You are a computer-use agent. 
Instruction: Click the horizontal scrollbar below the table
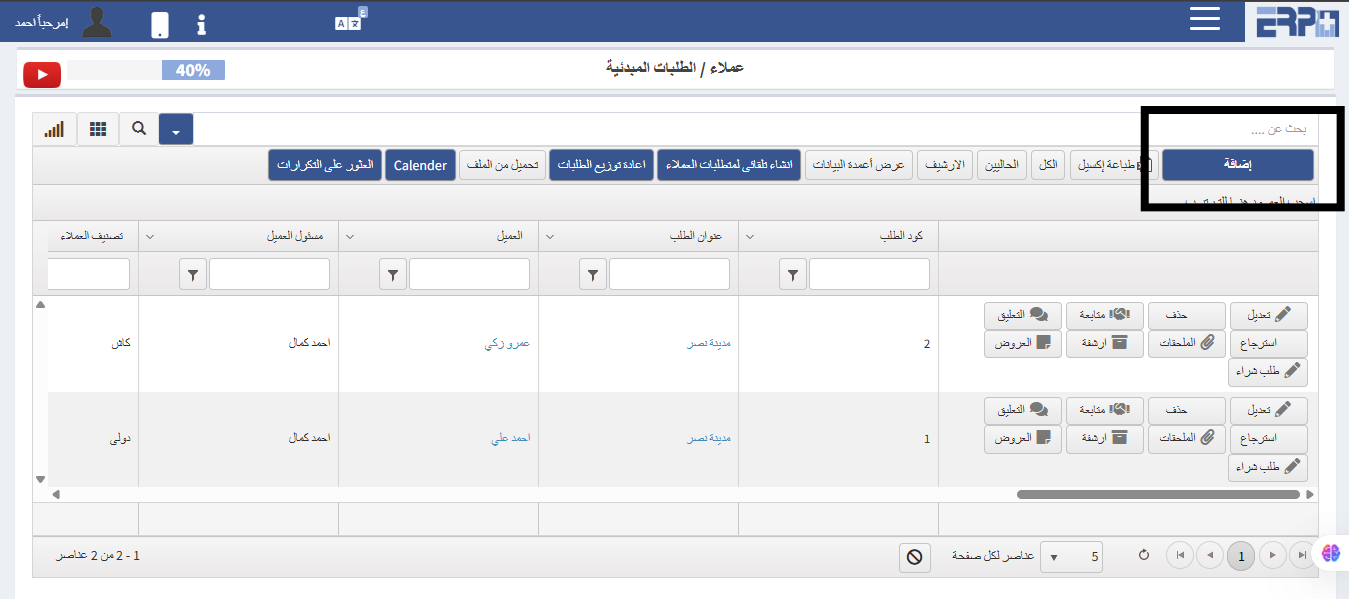pos(1160,493)
